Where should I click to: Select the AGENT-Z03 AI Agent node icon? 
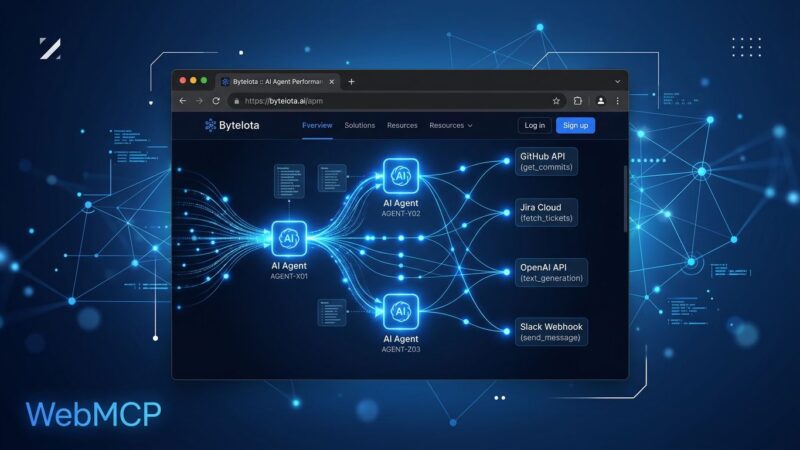coord(401,311)
